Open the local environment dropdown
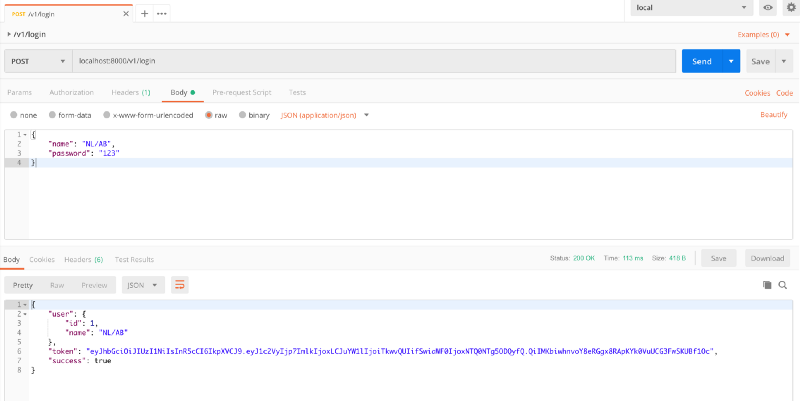Viewport: 800px width, 401px height. pyautogui.click(x=691, y=8)
